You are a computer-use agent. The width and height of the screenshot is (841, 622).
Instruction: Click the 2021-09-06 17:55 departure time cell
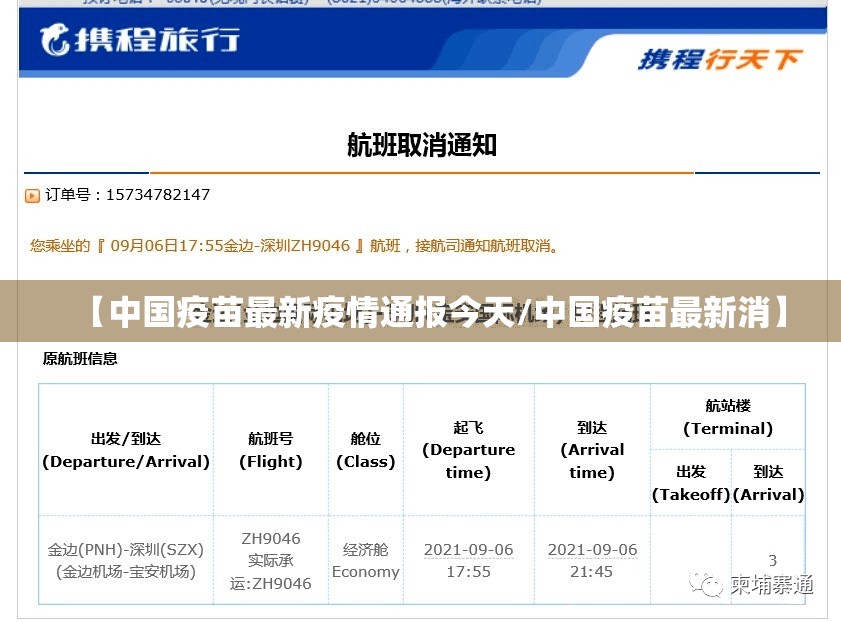(468, 560)
